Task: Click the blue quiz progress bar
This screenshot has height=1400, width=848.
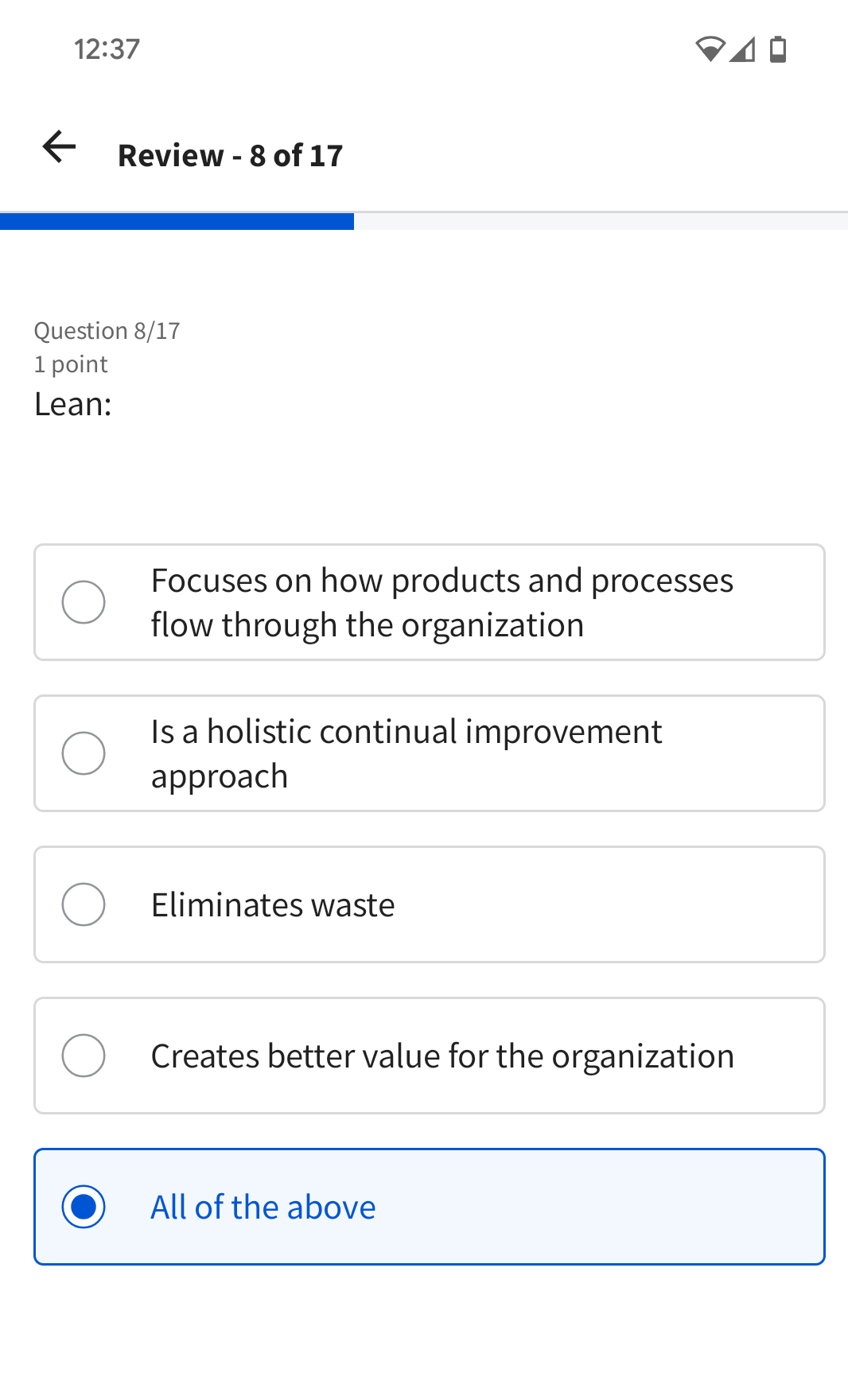Action: 177,221
